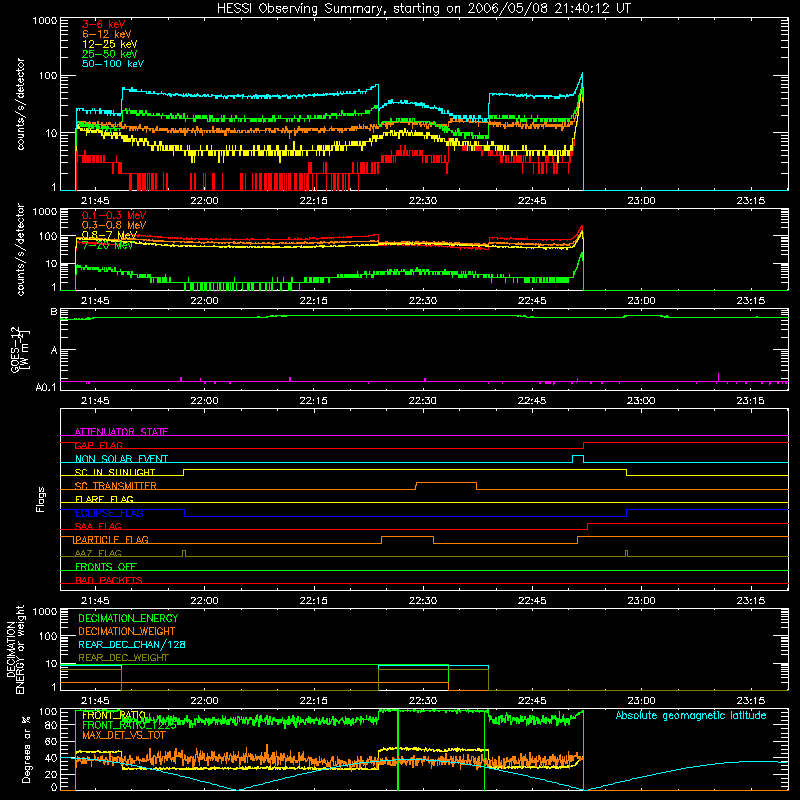Click the SAA_FLAG label
800x800 pixels.
[98, 526]
